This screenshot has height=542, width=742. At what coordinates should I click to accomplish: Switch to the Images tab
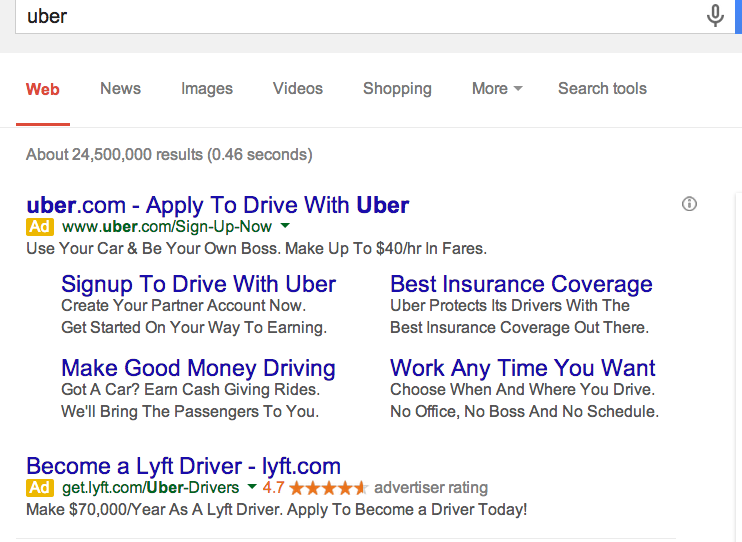click(207, 89)
